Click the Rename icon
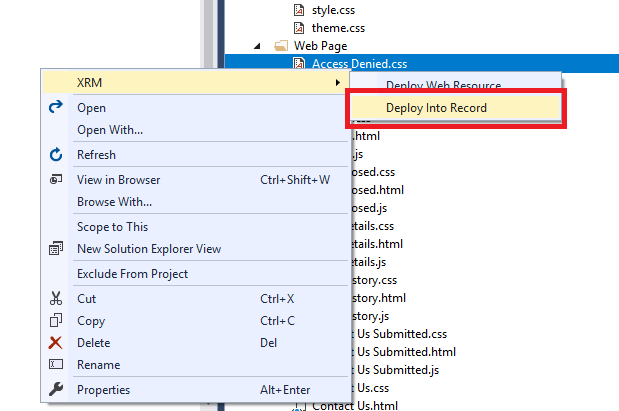Screen dimensions: 619x411 point(56,365)
